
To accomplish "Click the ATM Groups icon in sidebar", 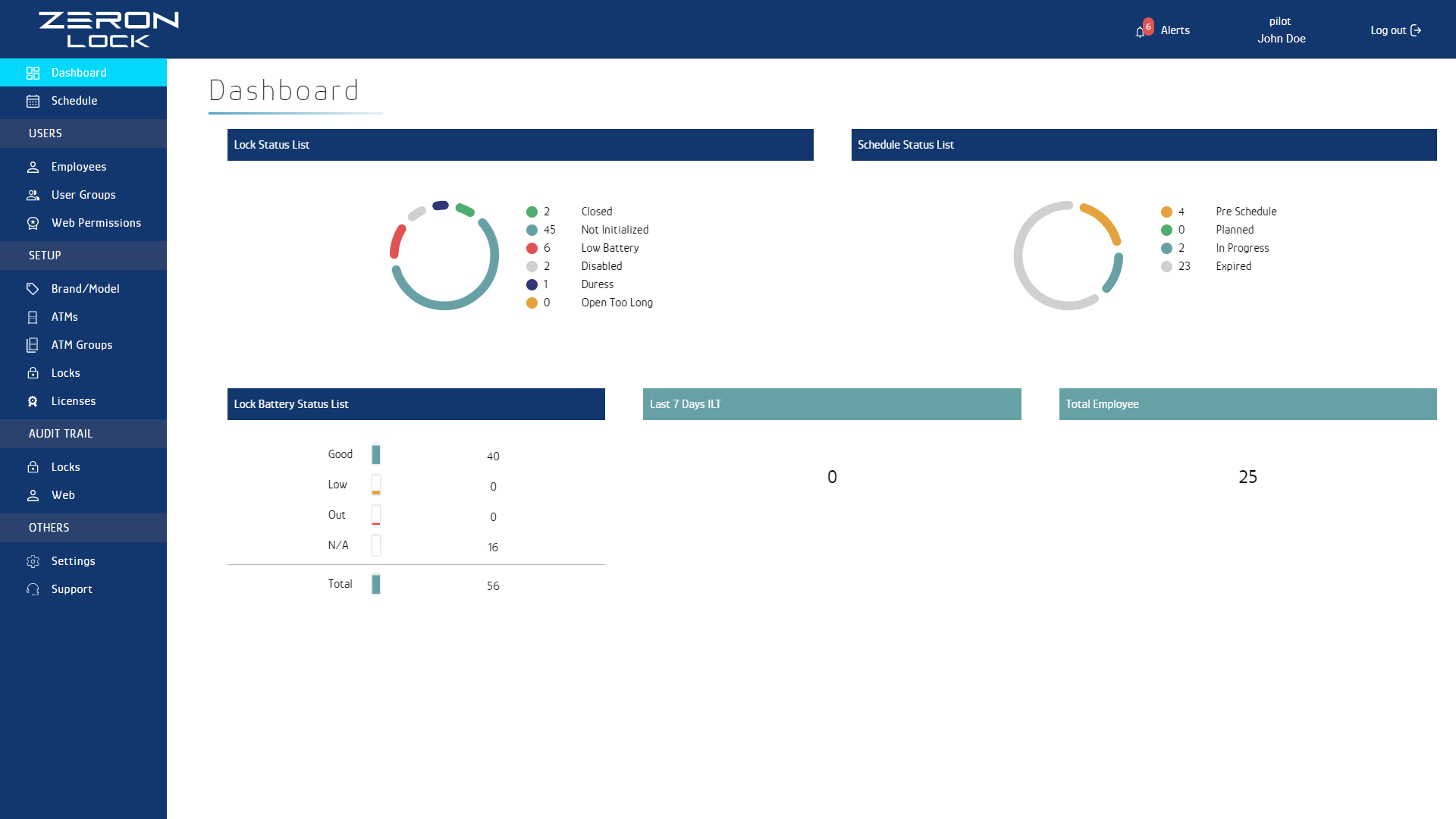I will (33, 345).
